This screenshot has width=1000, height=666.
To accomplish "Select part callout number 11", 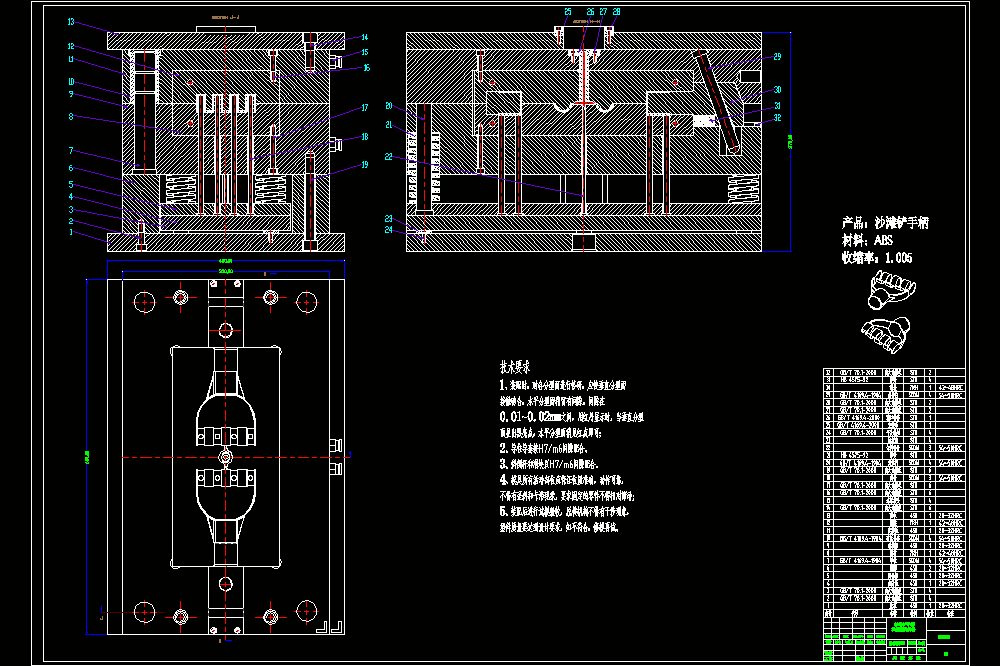I will click(x=71, y=59).
